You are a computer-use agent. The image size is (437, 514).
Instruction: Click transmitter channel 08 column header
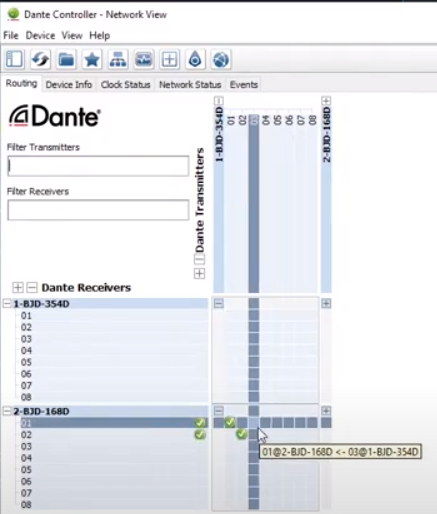[x=312, y=120]
